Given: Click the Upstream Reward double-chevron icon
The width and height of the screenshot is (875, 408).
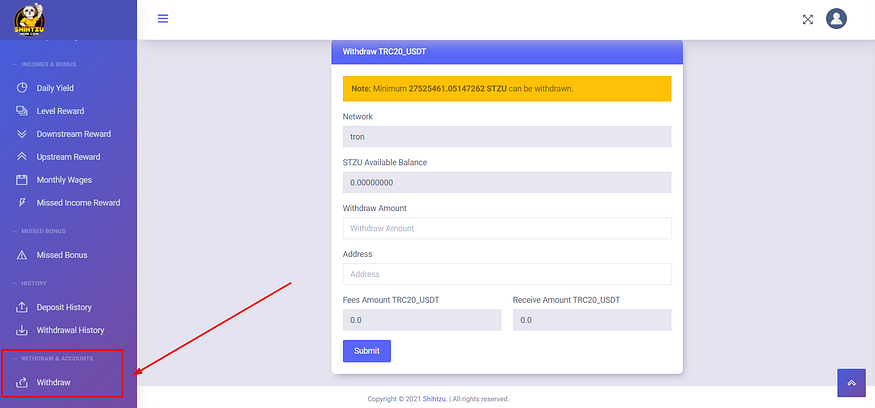Looking at the screenshot, I should [22, 157].
